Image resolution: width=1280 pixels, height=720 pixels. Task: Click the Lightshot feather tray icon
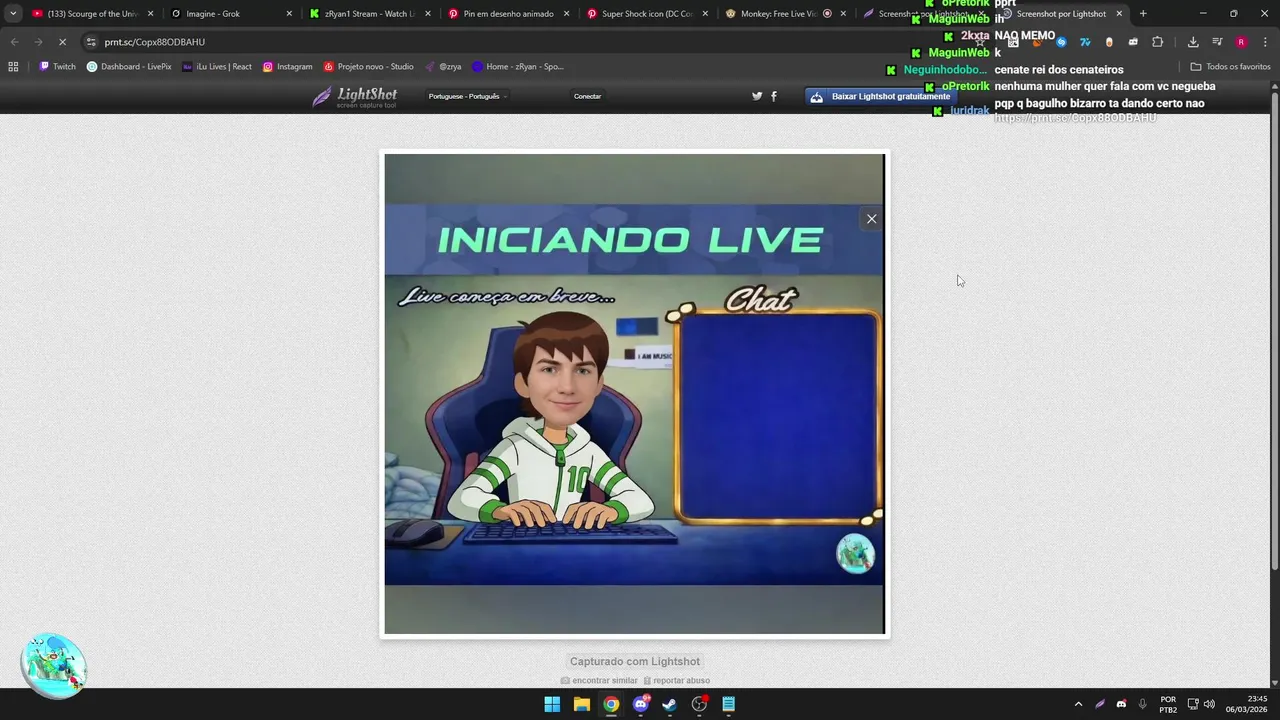click(1100, 704)
